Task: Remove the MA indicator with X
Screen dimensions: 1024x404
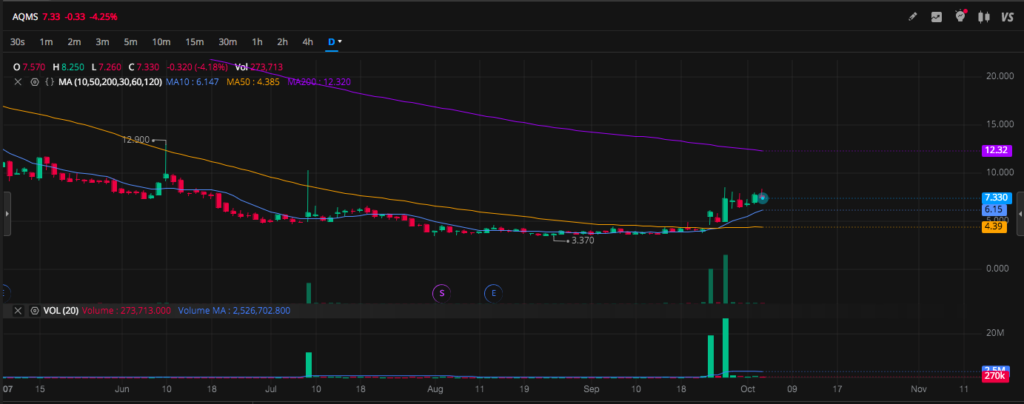Action: (x=18, y=81)
